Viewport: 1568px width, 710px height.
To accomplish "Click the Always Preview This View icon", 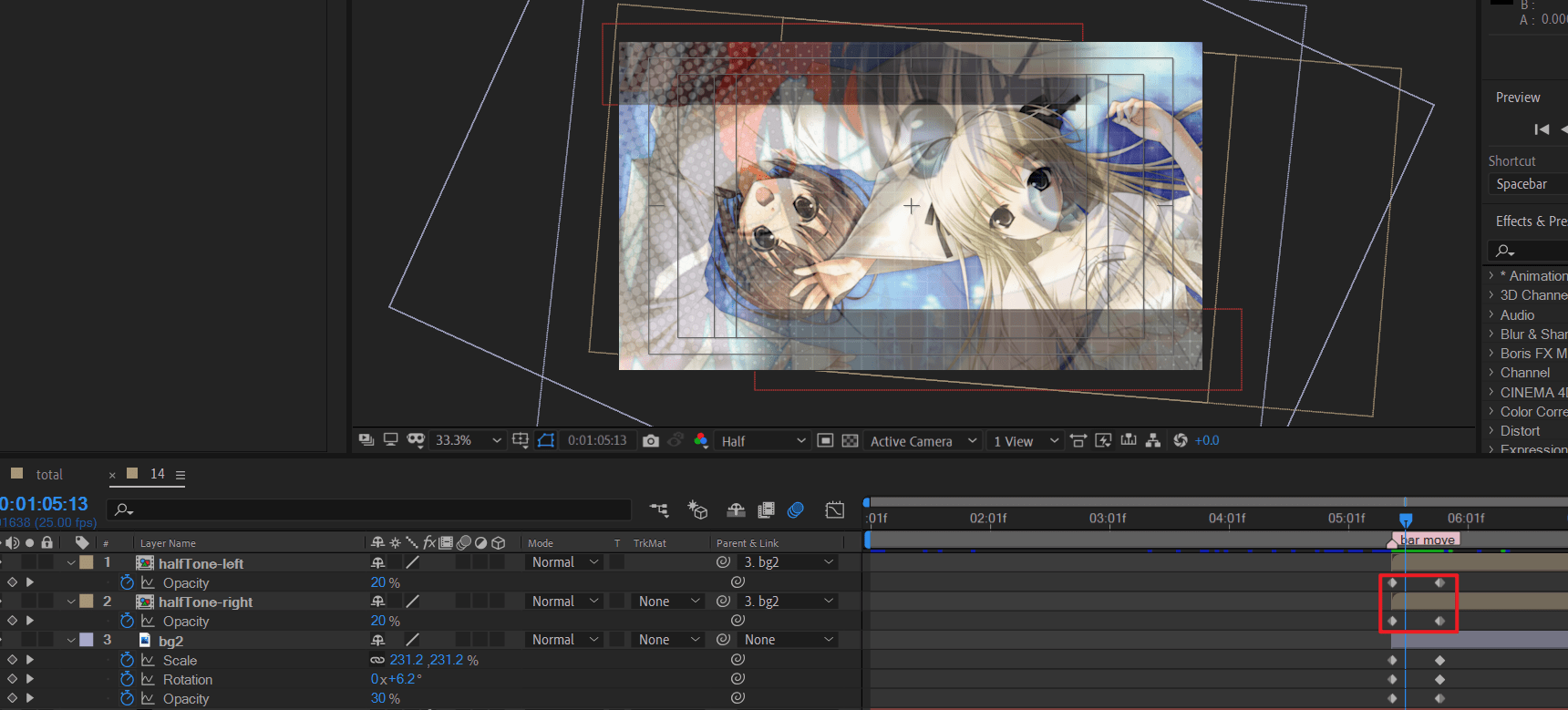I will [366, 440].
